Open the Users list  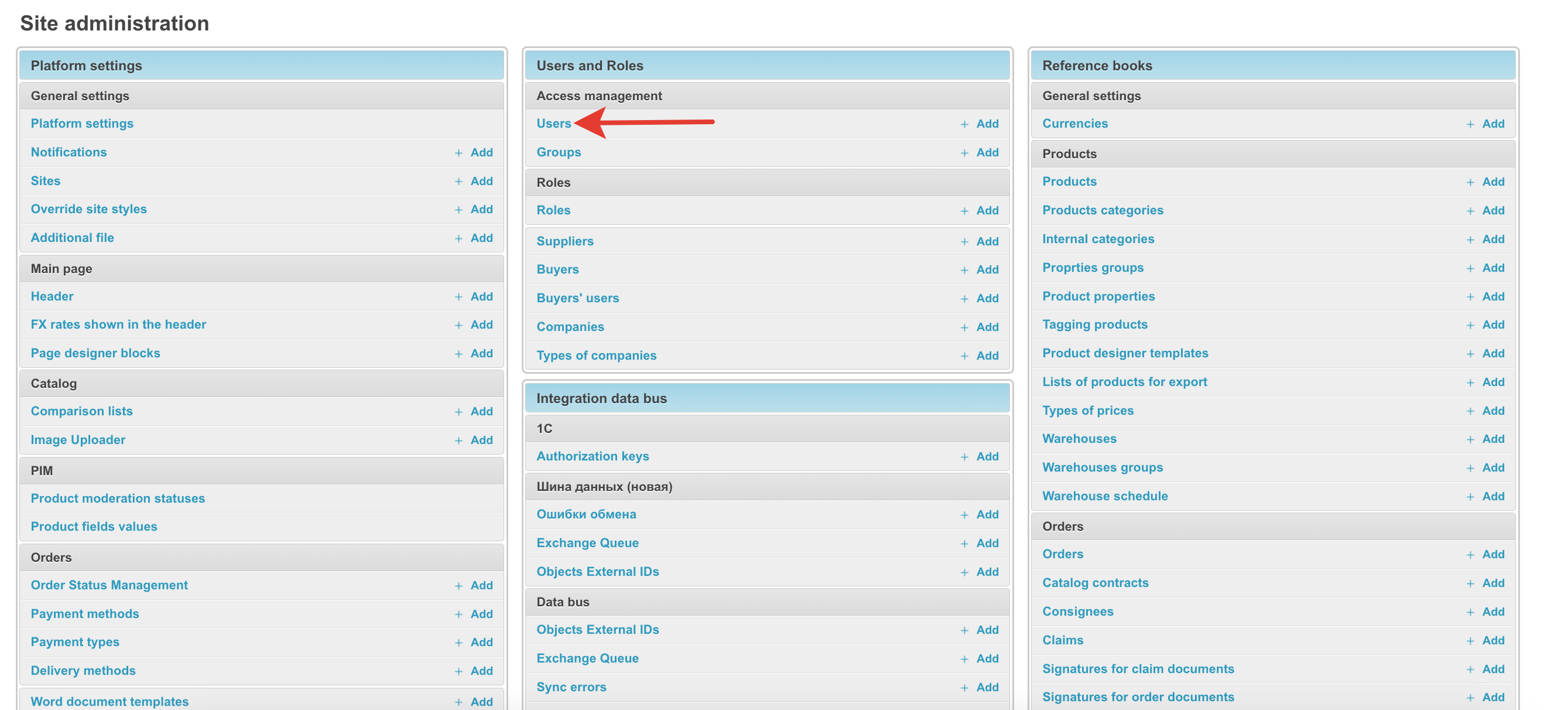(x=553, y=124)
